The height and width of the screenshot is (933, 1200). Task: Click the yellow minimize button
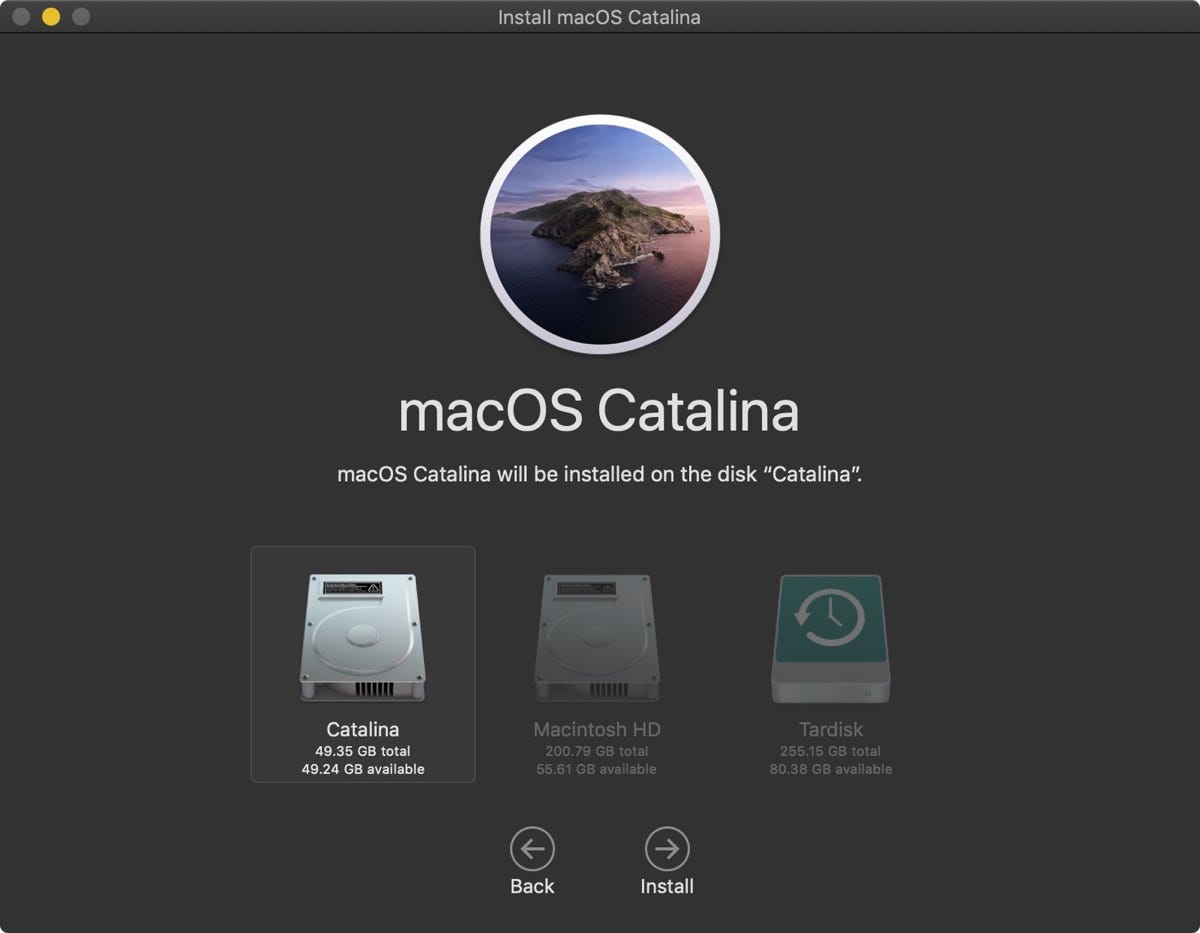pyautogui.click(x=48, y=16)
